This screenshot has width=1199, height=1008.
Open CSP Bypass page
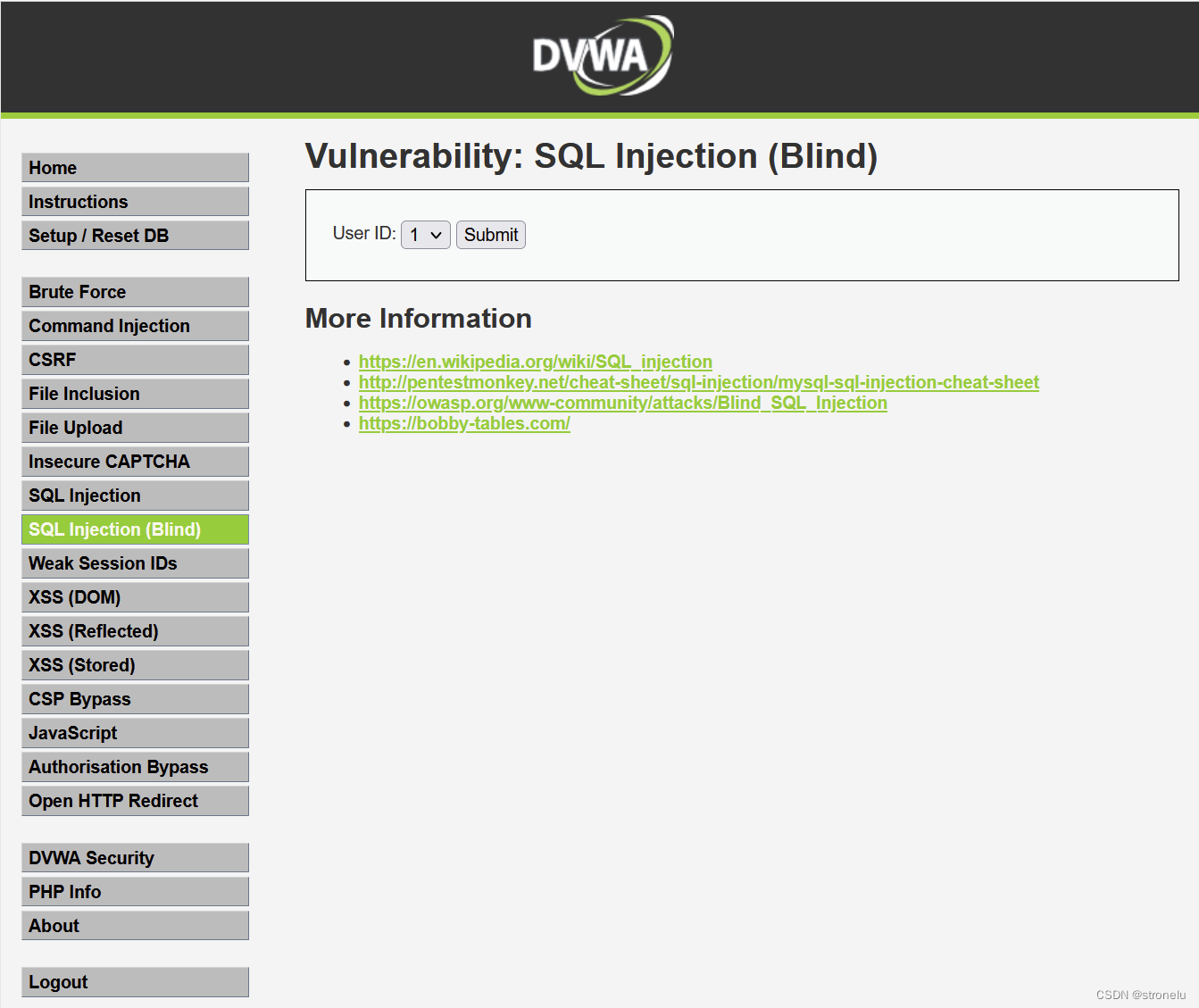click(x=135, y=699)
